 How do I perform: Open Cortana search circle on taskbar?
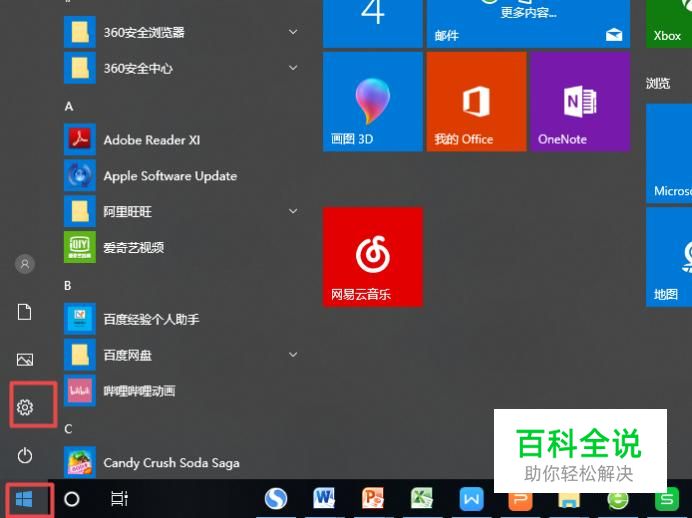point(71,499)
